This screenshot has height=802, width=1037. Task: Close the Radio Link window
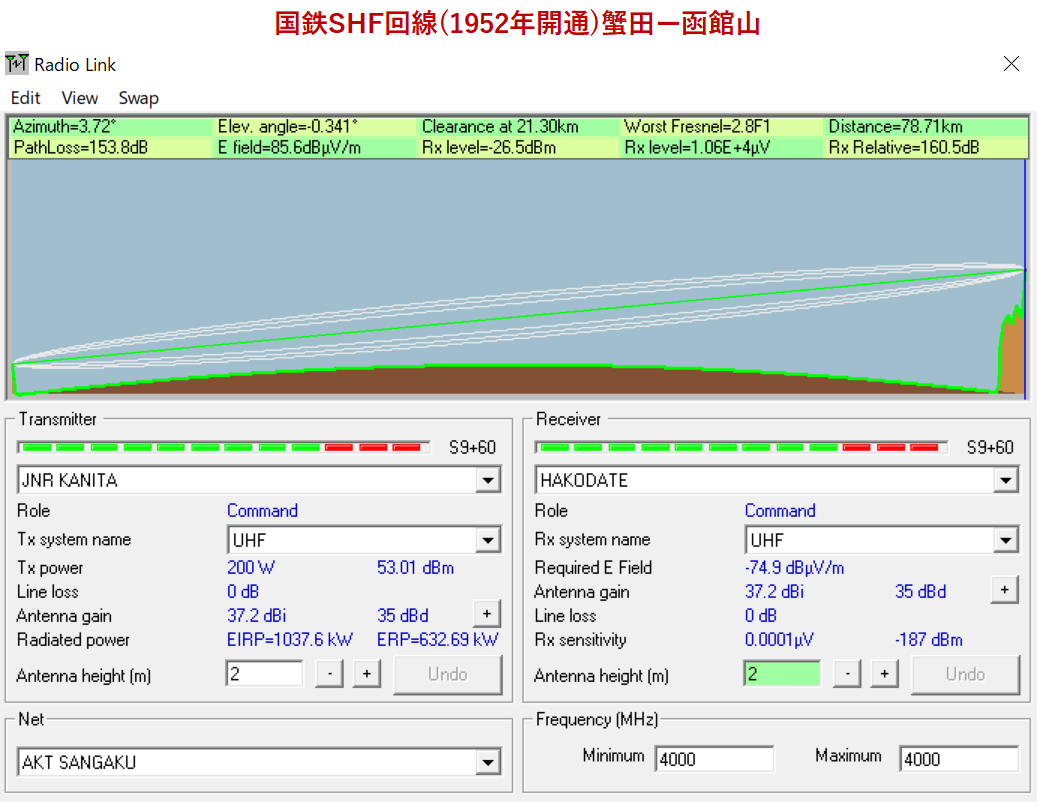(x=1011, y=63)
